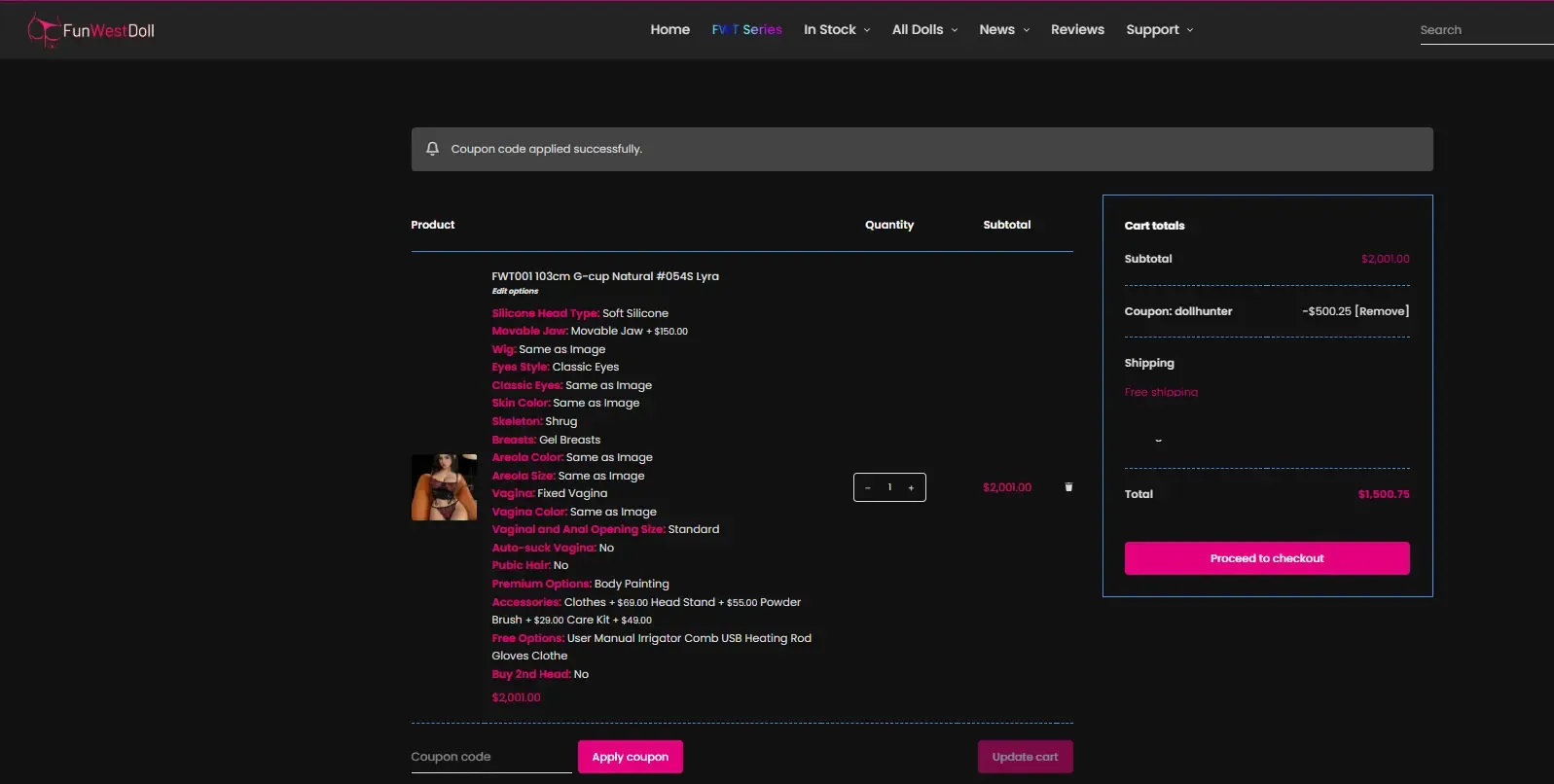Click the Apply coupon button
The width and height of the screenshot is (1554, 784).
tap(631, 757)
